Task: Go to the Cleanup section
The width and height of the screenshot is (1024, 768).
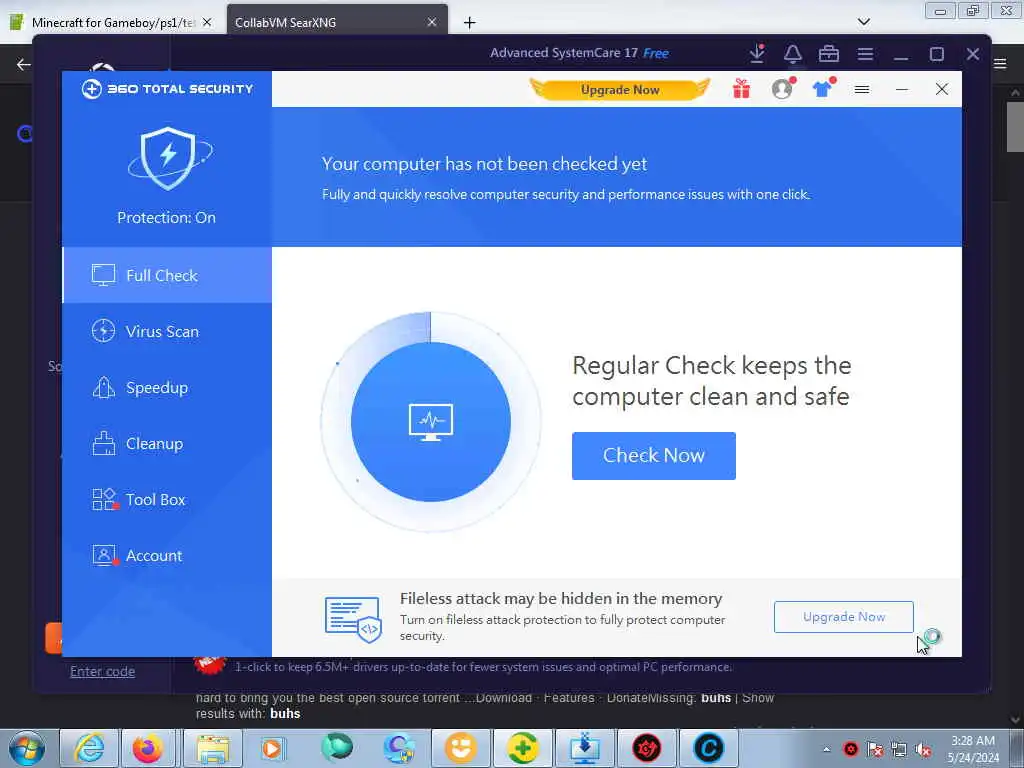Action: (167, 443)
